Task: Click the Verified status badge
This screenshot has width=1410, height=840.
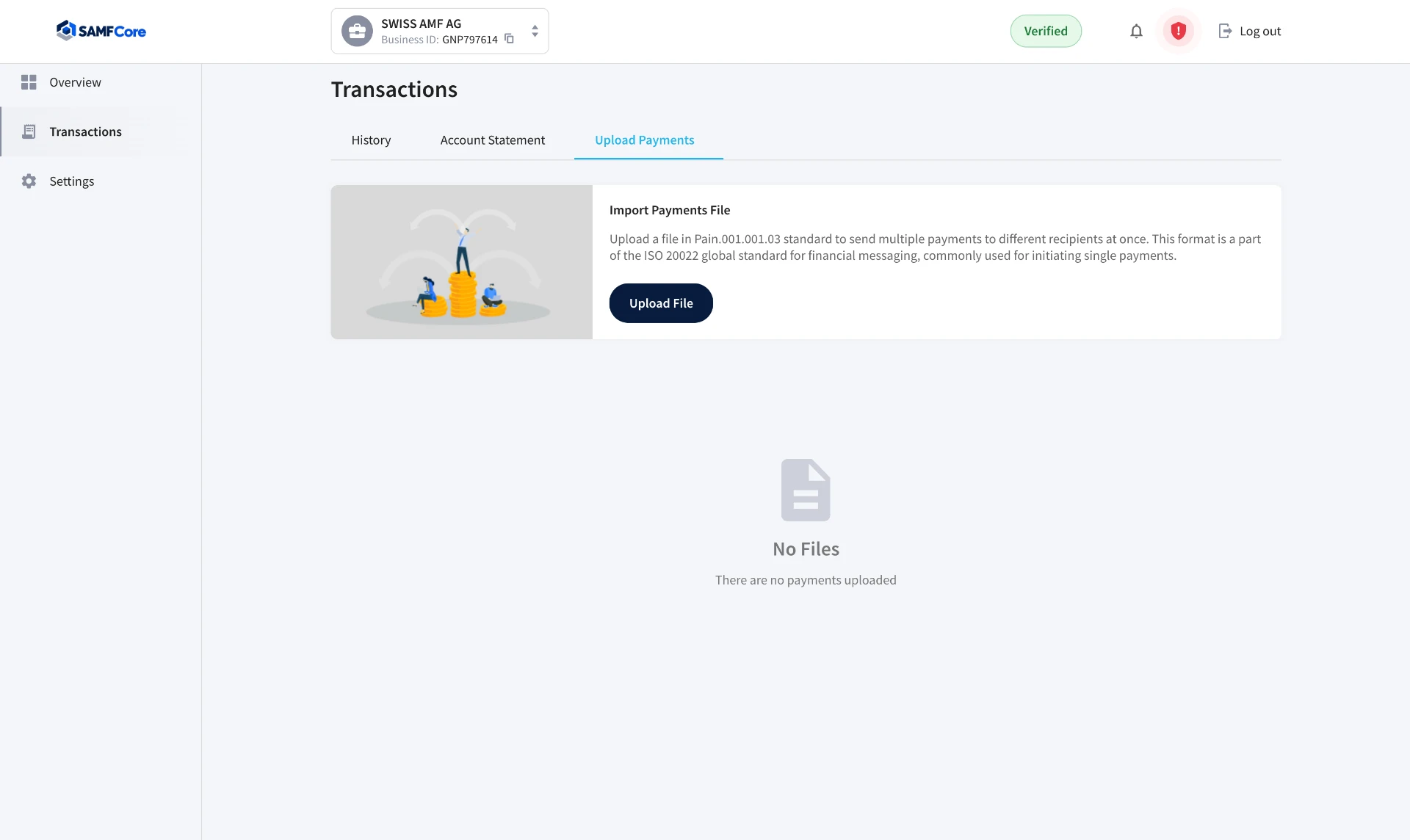Action: (1046, 31)
